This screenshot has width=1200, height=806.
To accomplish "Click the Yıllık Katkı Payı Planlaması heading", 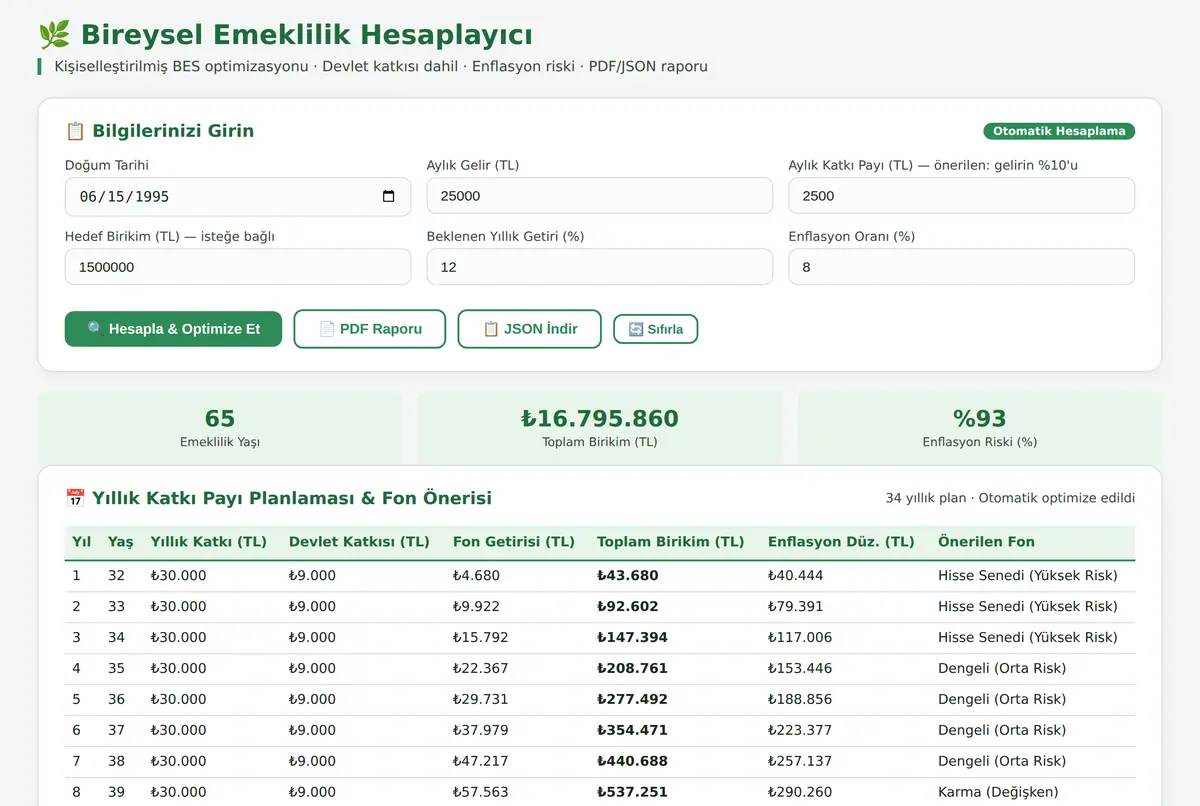I will [x=278, y=498].
